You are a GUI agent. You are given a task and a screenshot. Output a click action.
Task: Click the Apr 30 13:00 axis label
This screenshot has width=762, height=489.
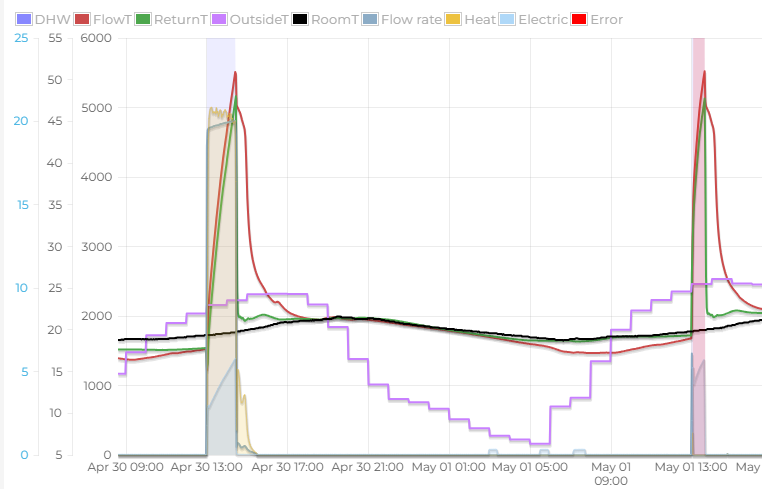[207, 467]
